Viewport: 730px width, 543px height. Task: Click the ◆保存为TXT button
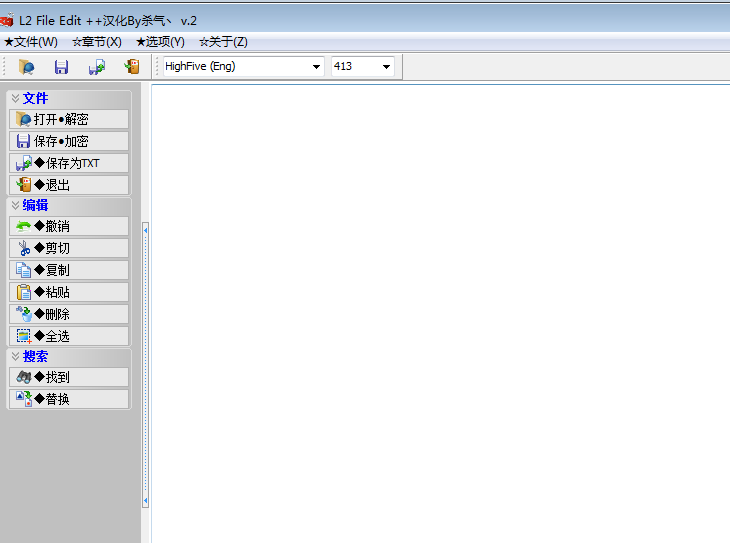[69, 163]
